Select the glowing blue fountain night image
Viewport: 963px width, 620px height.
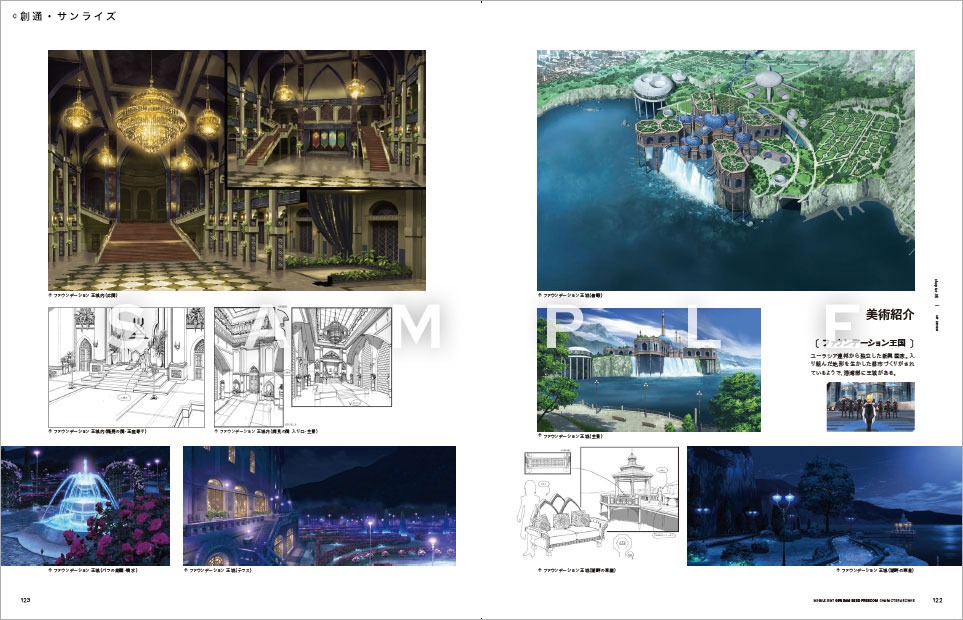tap(85, 505)
